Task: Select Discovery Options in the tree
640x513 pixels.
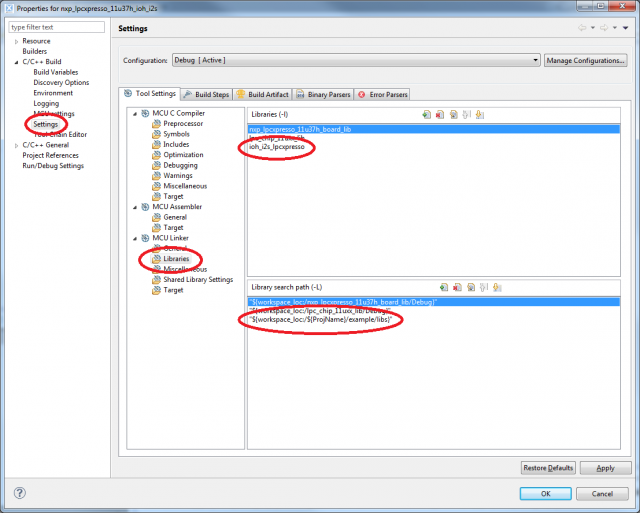Action: click(x=61, y=82)
